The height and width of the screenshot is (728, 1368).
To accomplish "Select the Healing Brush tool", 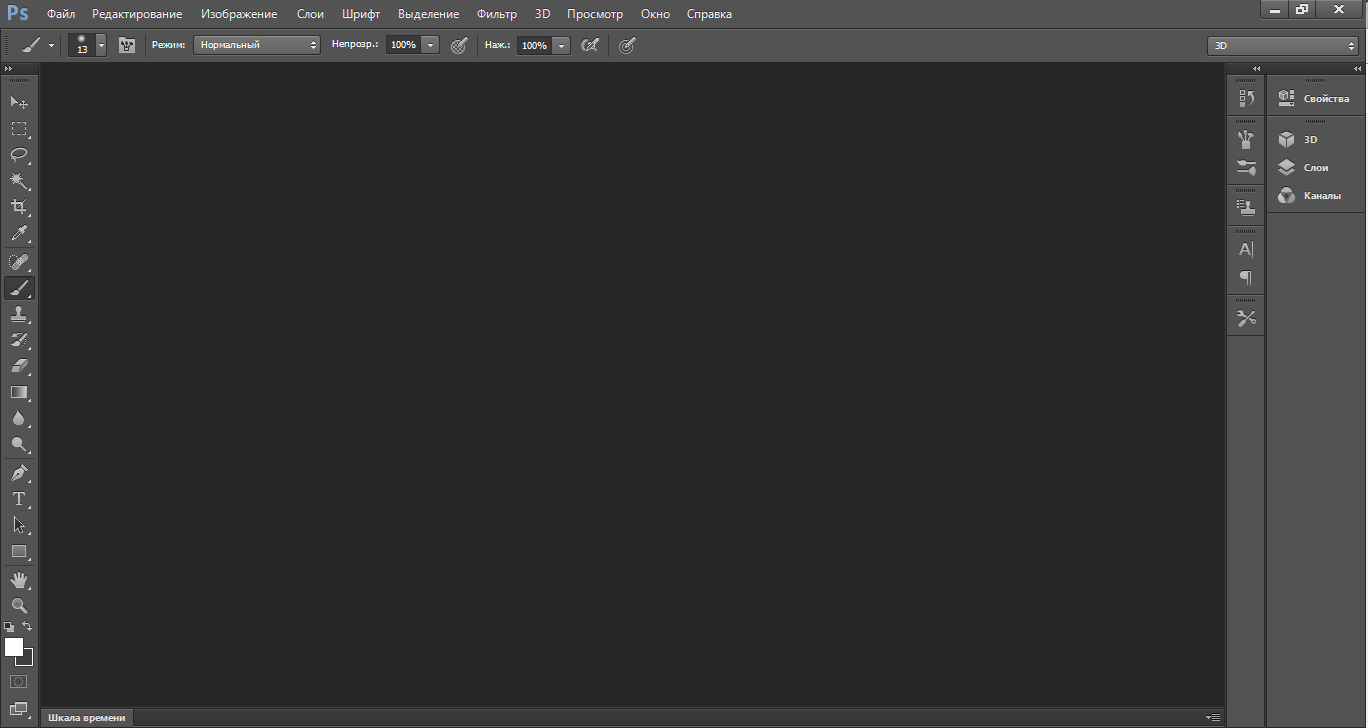I will pyautogui.click(x=19, y=262).
